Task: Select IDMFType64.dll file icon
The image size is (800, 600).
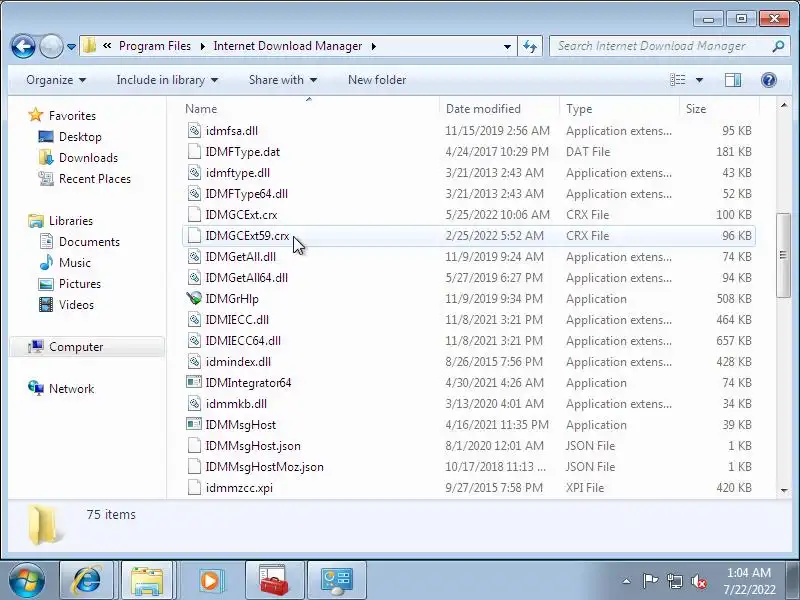Action: pos(194,194)
